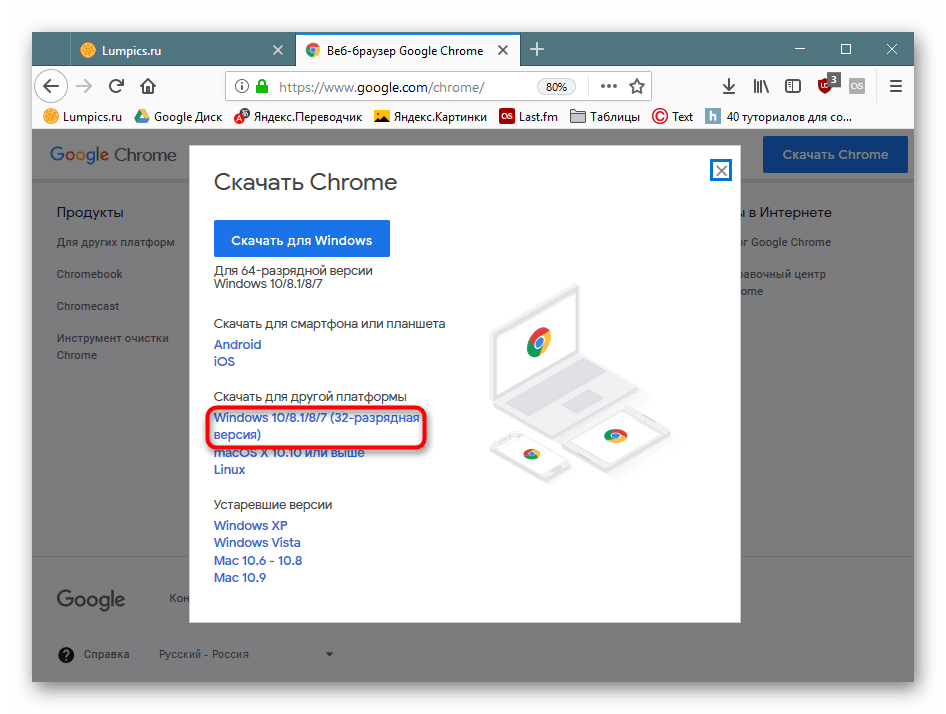
Task: Open Для других платформ footer link
Action: (115, 242)
